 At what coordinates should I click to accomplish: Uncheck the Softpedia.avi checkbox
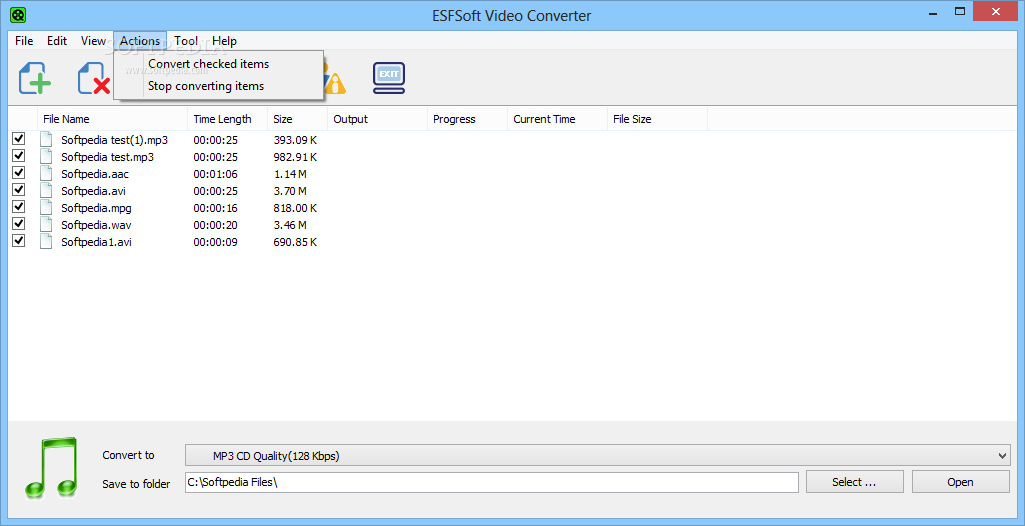18,189
